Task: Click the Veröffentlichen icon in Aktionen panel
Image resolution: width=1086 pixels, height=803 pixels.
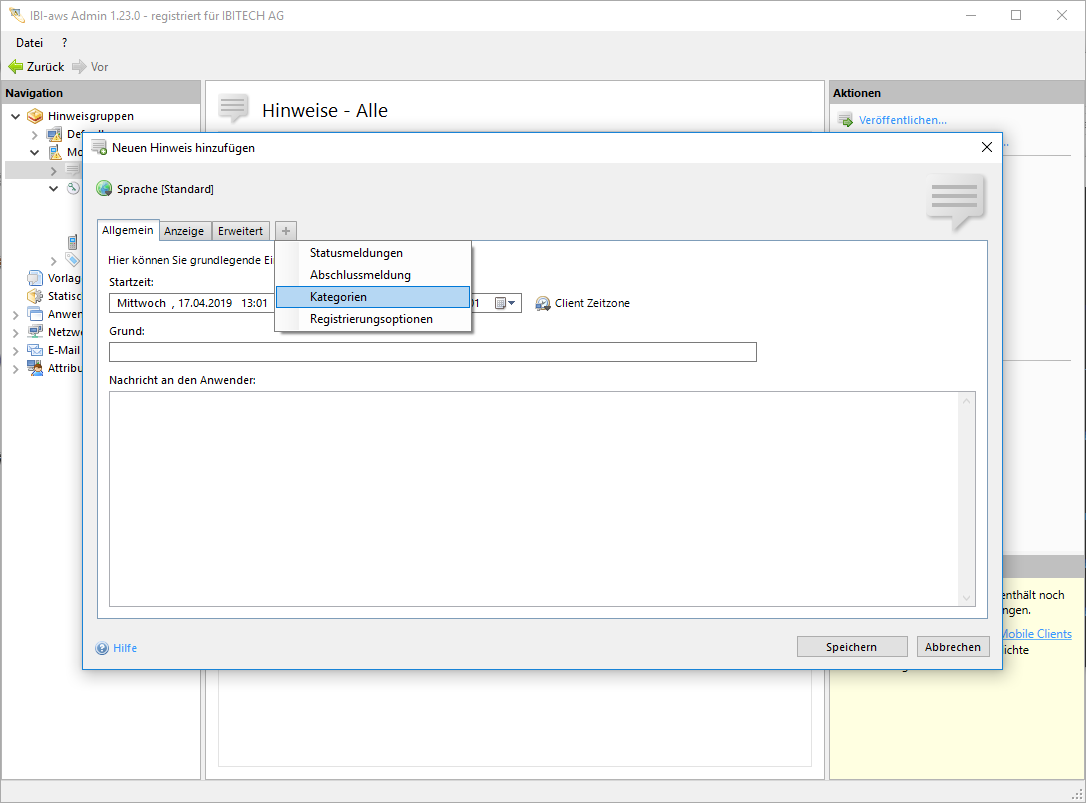Action: coord(846,120)
